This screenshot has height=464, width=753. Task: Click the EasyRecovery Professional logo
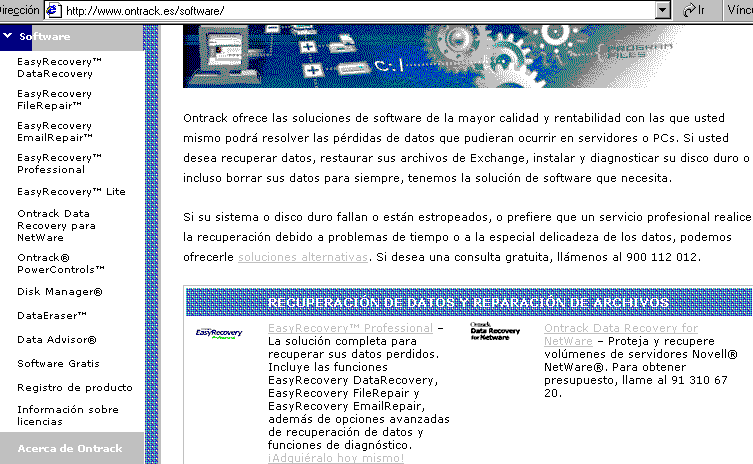click(x=219, y=333)
